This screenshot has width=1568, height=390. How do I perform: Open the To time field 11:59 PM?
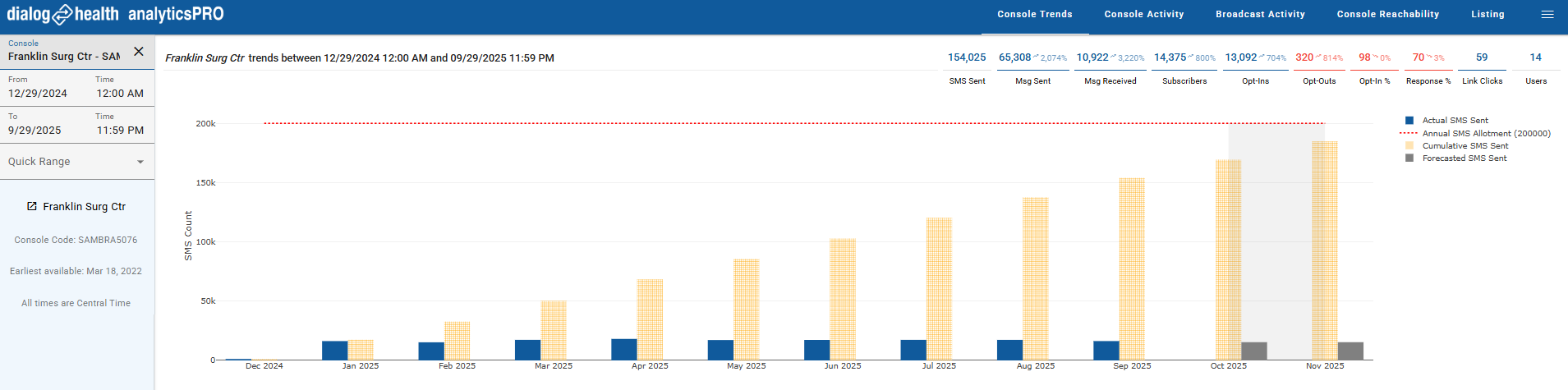click(120, 130)
